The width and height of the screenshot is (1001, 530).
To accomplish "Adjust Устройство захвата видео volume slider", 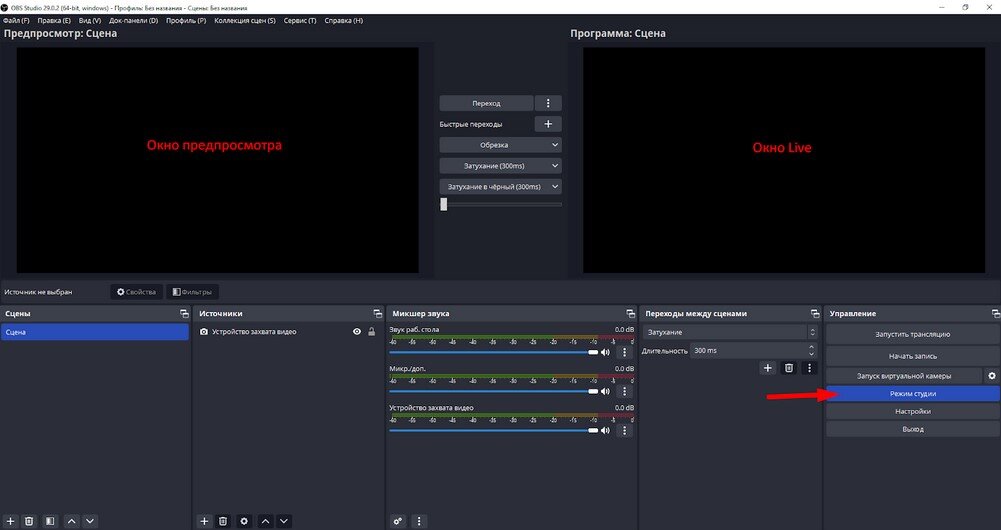I will click(493, 430).
